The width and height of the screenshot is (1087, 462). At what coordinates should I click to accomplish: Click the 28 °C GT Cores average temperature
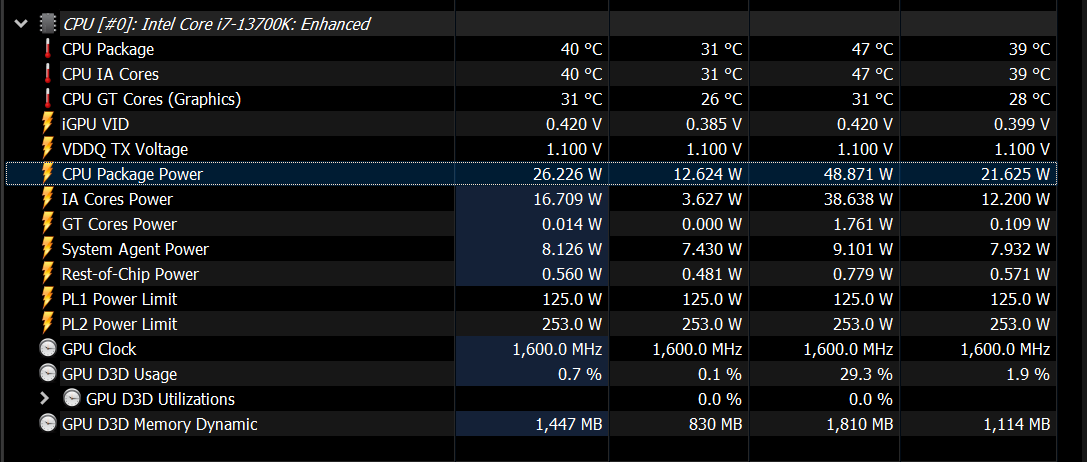[x=1029, y=99]
